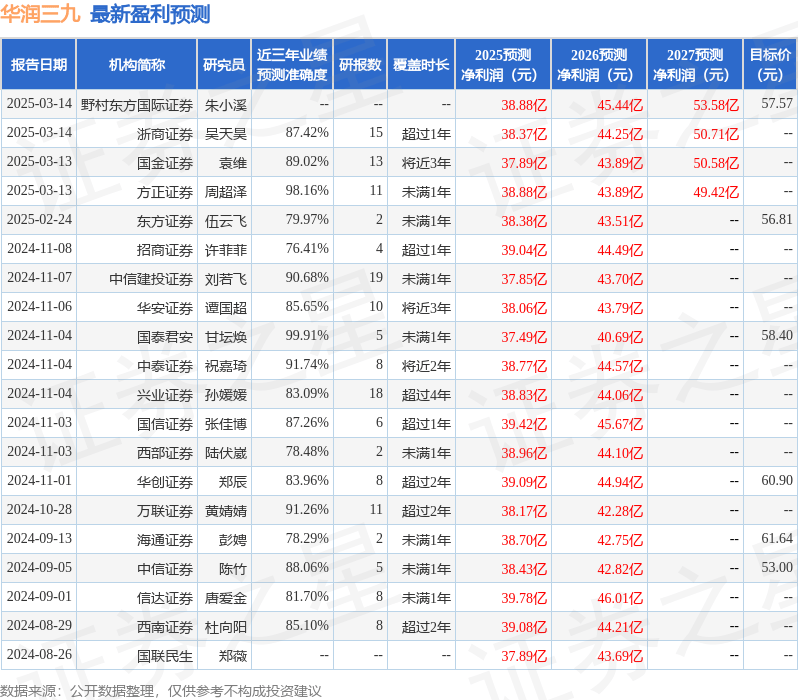Image resolution: width=798 pixels, height=700 pixels.
Task: Click the 研究员 column header
Action: [224, 65]
